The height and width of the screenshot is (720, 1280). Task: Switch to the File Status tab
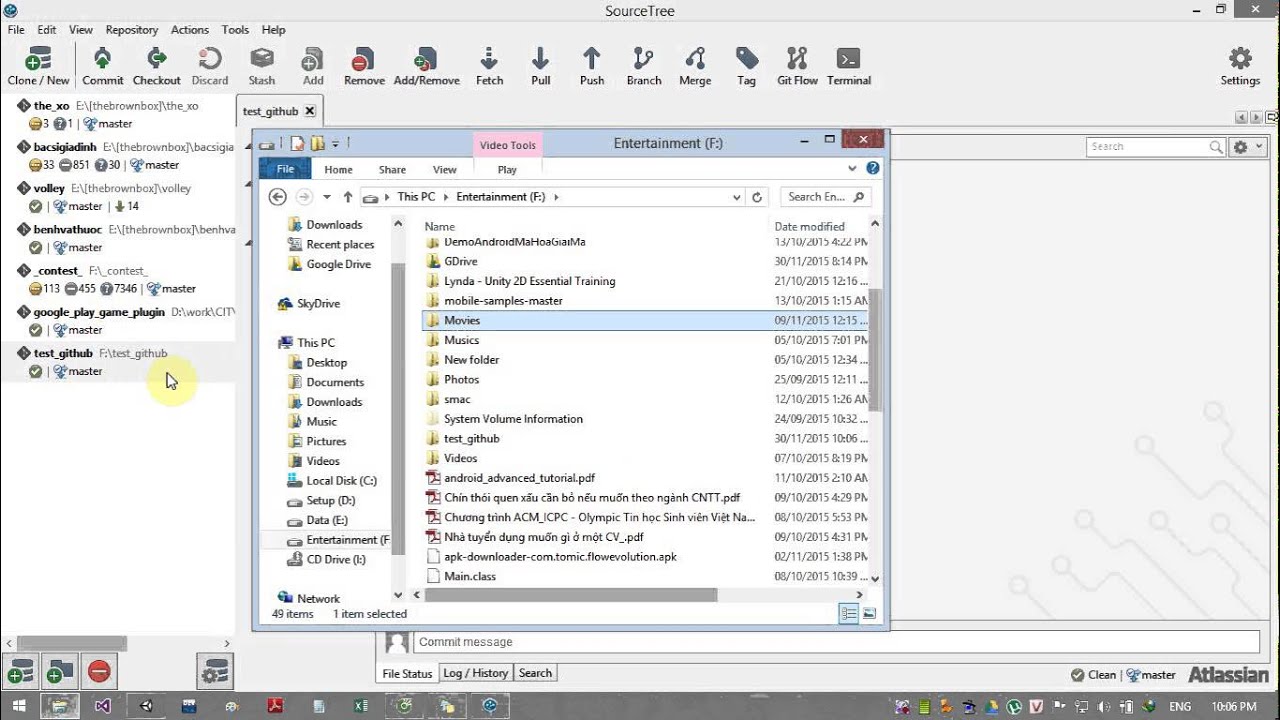point(407,673)
